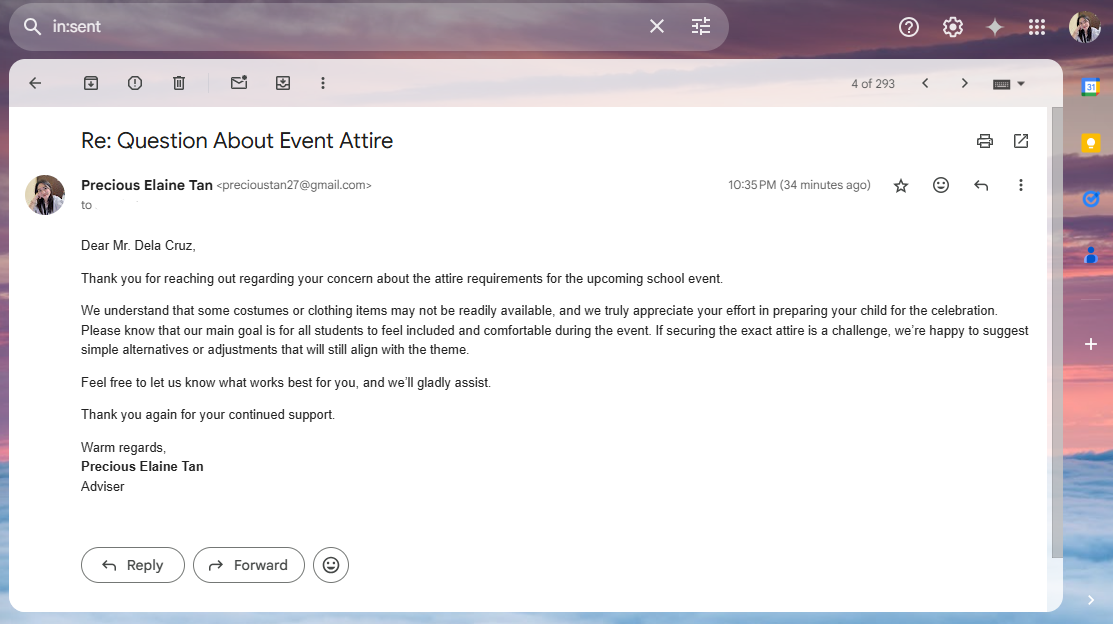Open the Google apps grid
The image size is (1113, 624).
tap(1037, 27)
